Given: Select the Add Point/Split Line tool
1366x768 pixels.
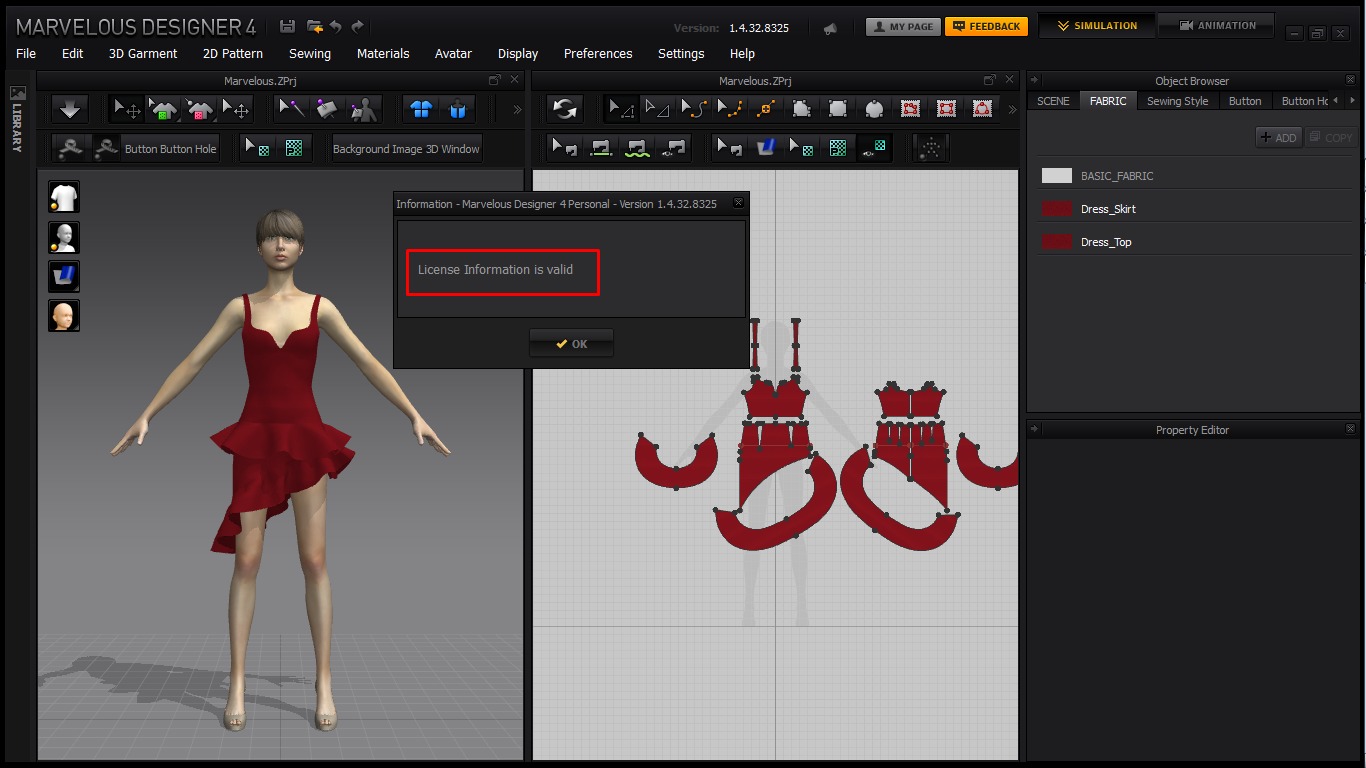Looking at the screenshot, I should 766,109.
